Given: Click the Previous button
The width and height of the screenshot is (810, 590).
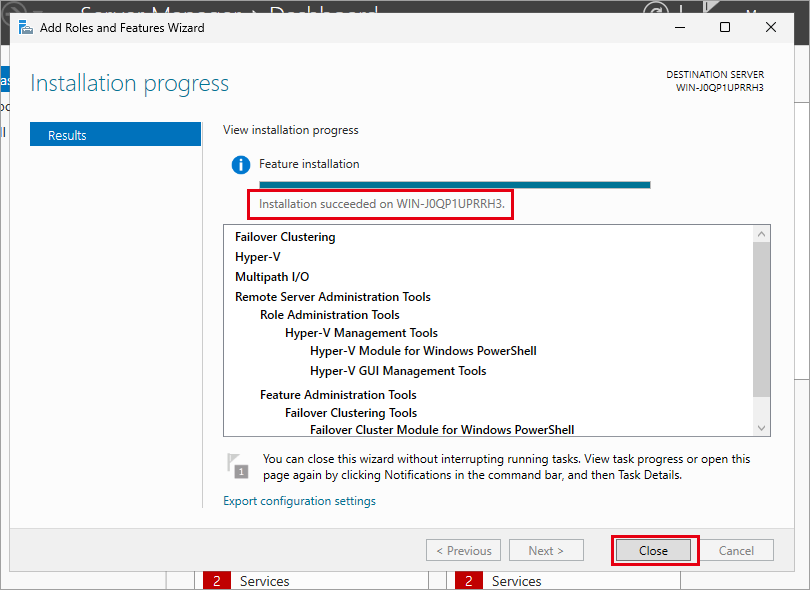Looking at the screenshot, I should click(463, 550).
